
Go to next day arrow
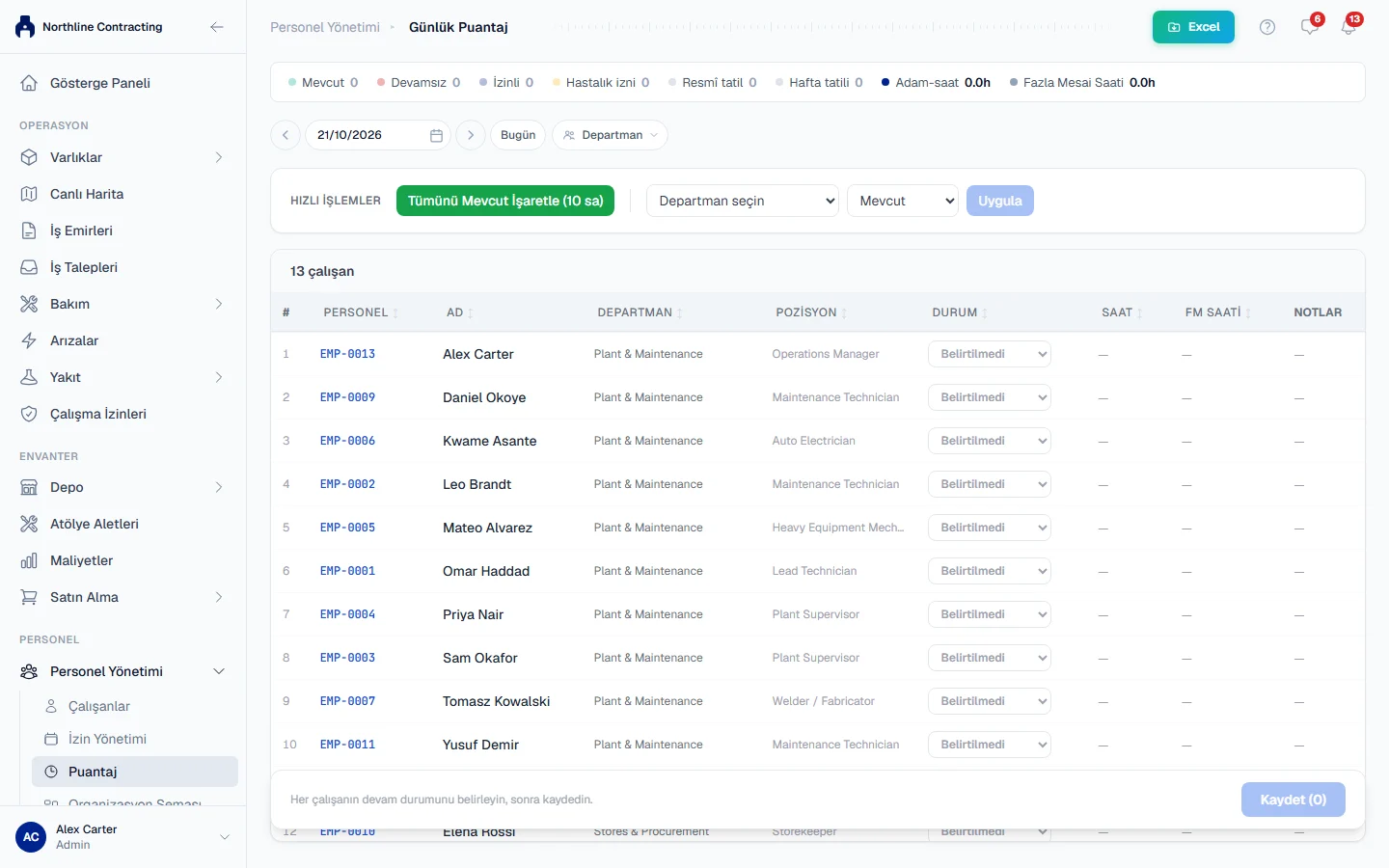click(471, 135)
